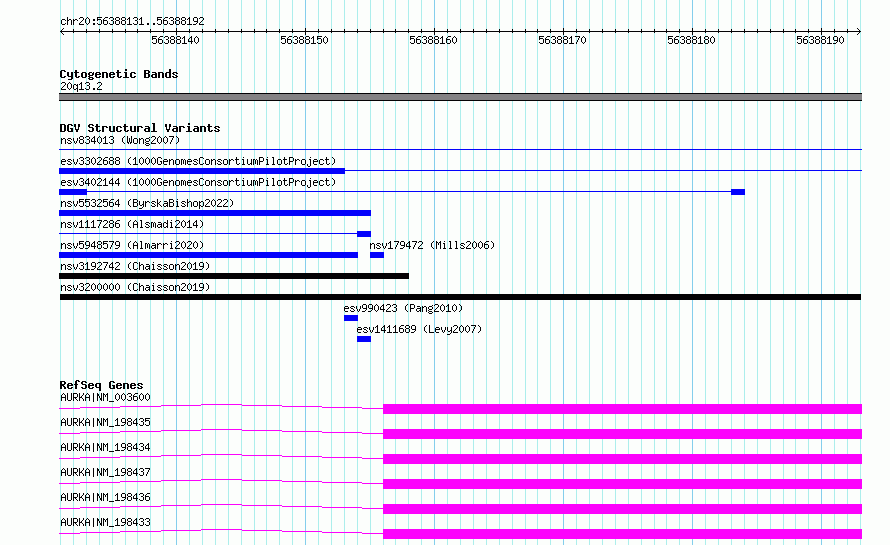Click the AURKA|NM_198434 magenta exon bar
This screenshot has height=545, width=890.
click(623, 459)
